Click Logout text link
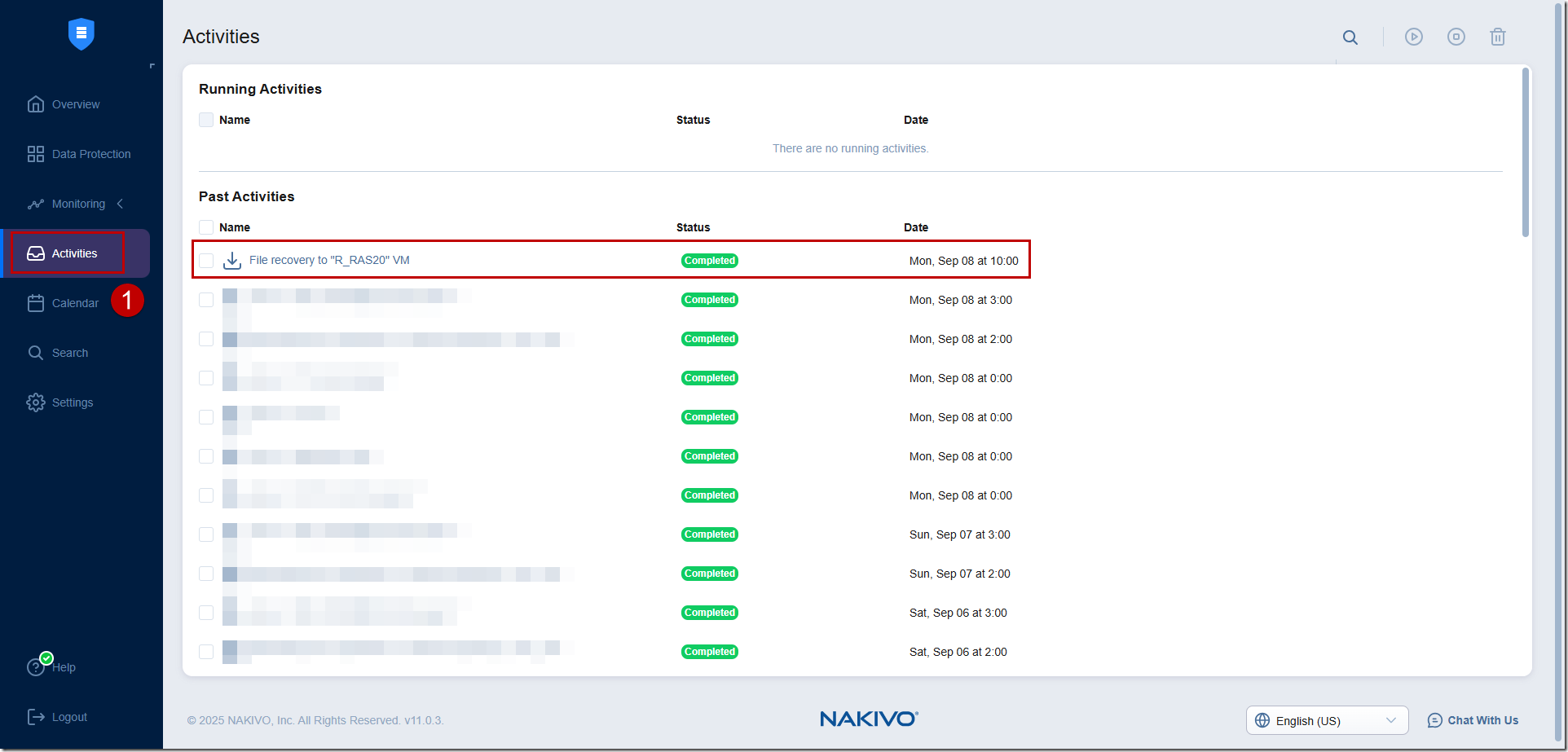This screenshot has height=752, width=1568. [69, 717]
